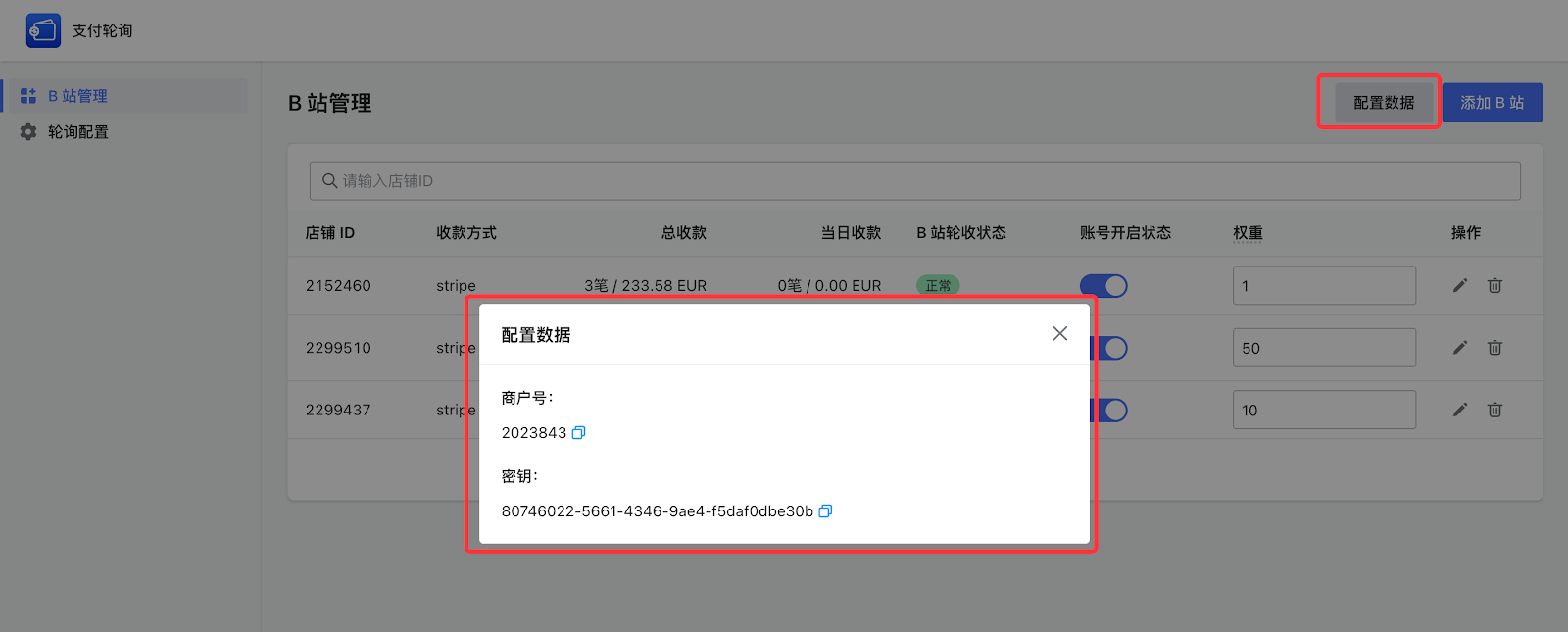
Task: Edit store 2152460 with pencil icon
Action: point(1459,286)
